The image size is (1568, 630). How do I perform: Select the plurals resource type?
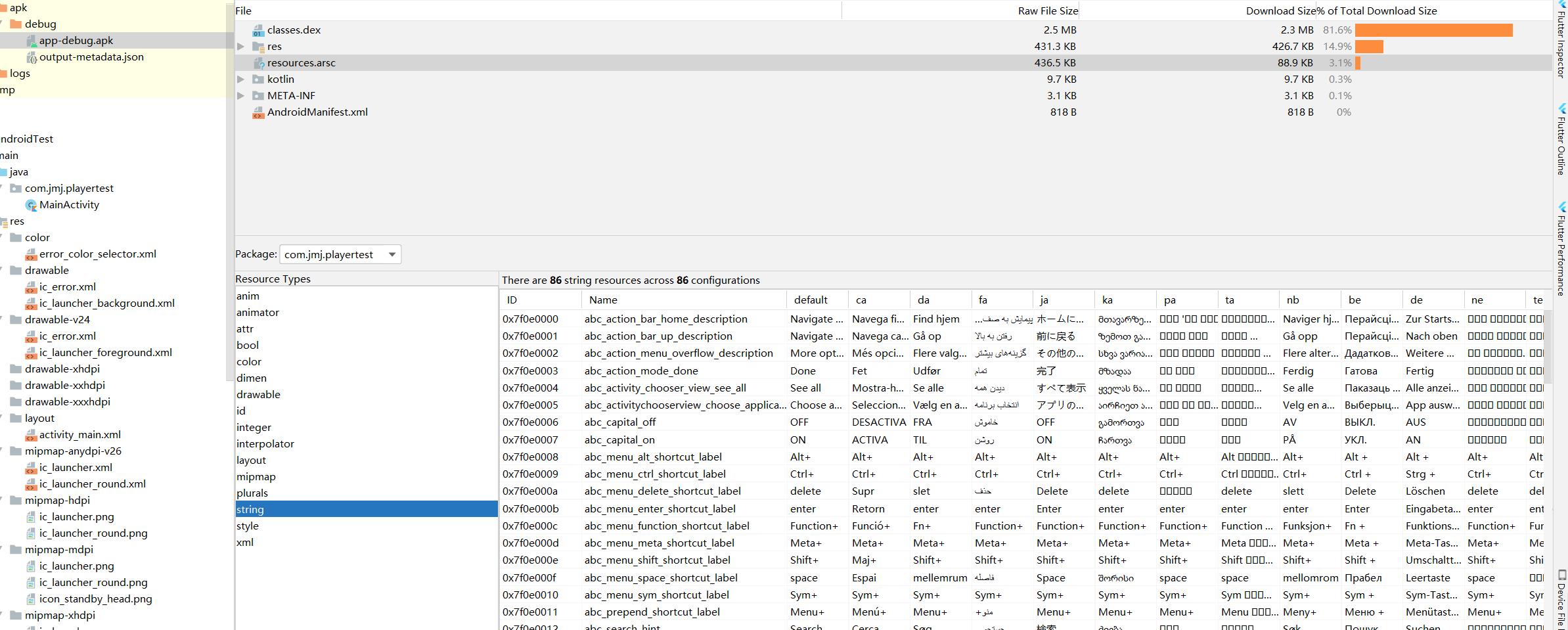[x=367, y=493]
